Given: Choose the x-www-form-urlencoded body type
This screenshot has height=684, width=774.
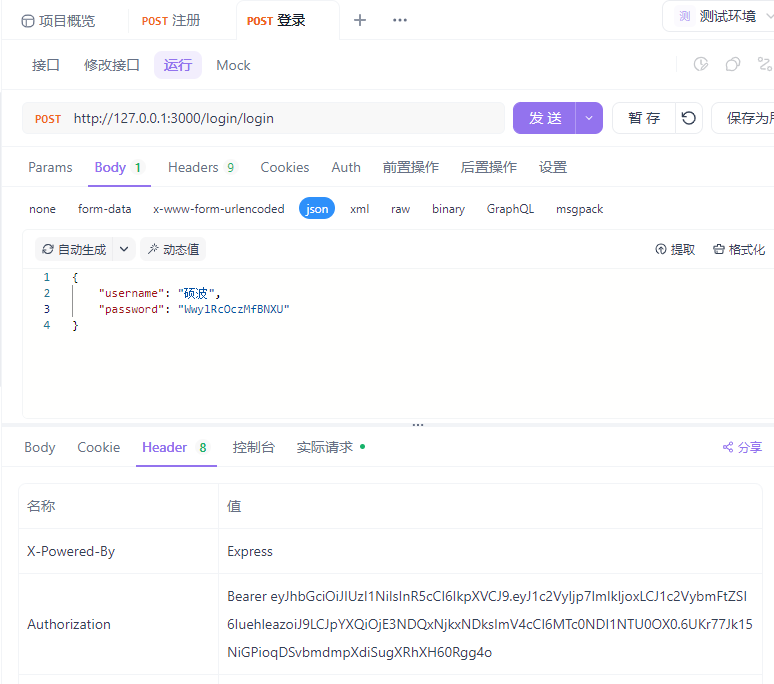Looking at the screenshot, I should [x=218, y=209].
